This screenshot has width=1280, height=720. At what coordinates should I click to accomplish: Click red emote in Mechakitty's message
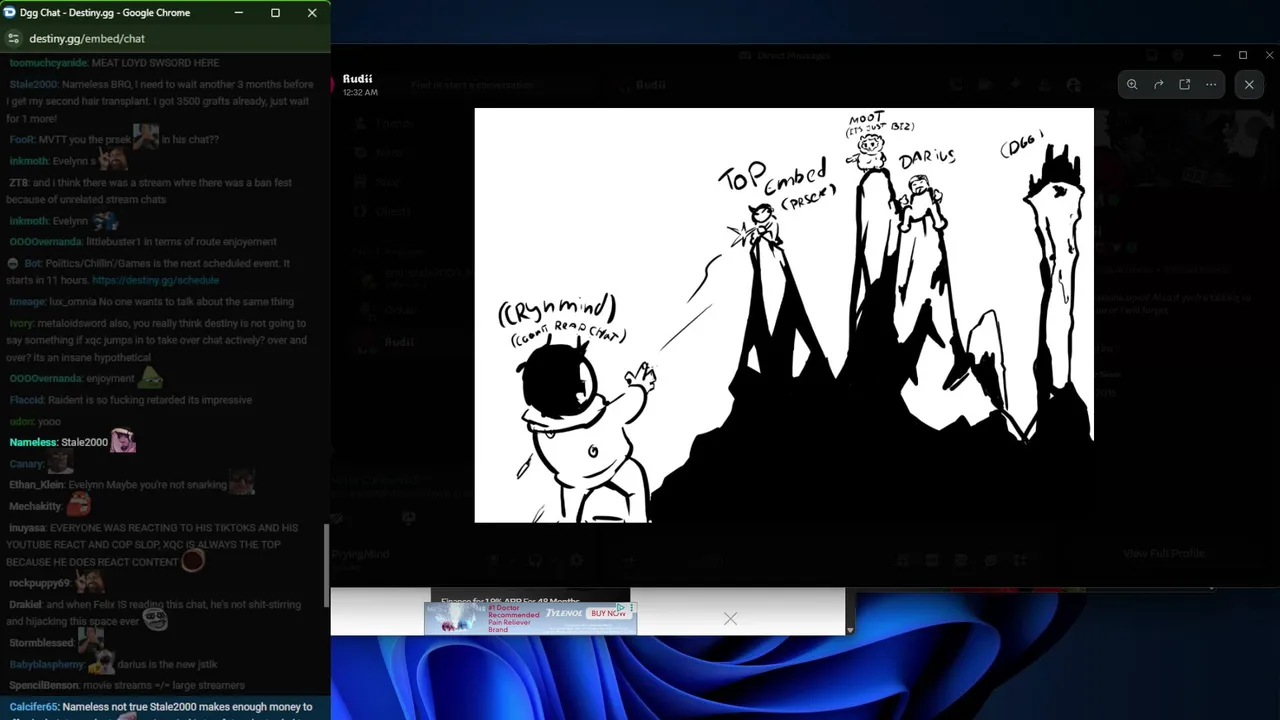(78, 504)
